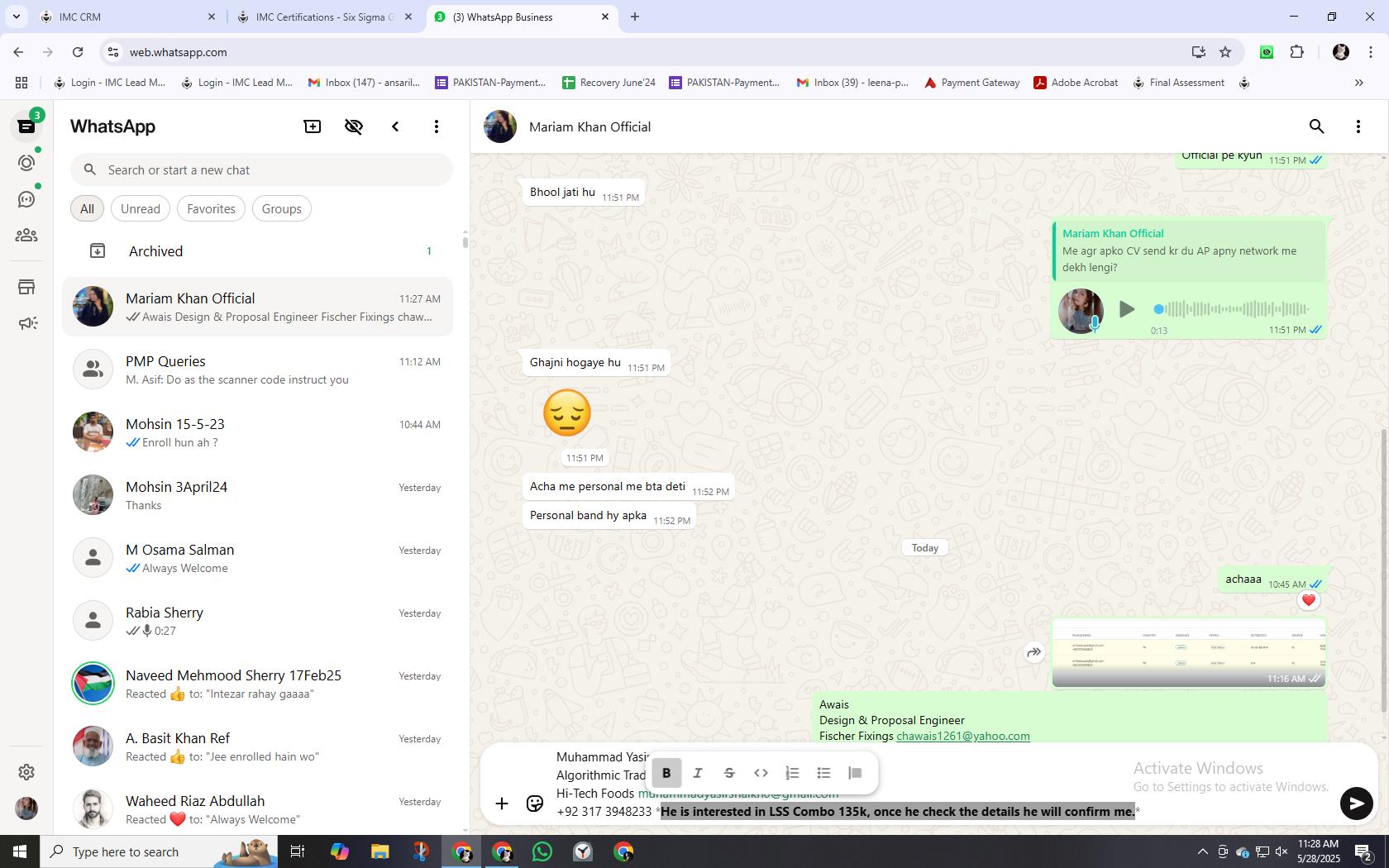Start a new chat with plus icon
Viewport: 1389px width, 868px height.
click(313, 126)
